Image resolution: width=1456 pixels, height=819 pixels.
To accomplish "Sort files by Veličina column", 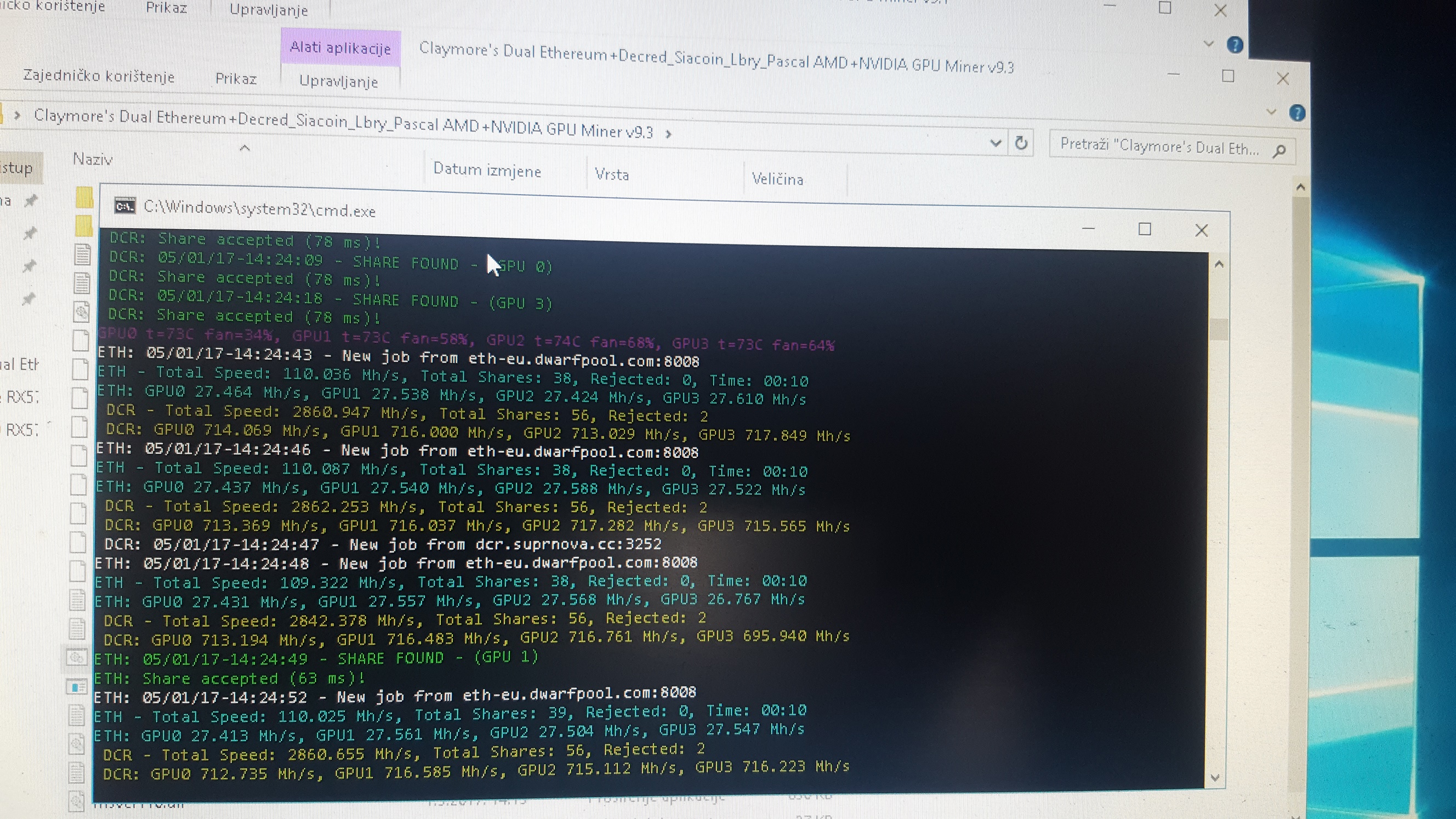I will click(777, 179).
